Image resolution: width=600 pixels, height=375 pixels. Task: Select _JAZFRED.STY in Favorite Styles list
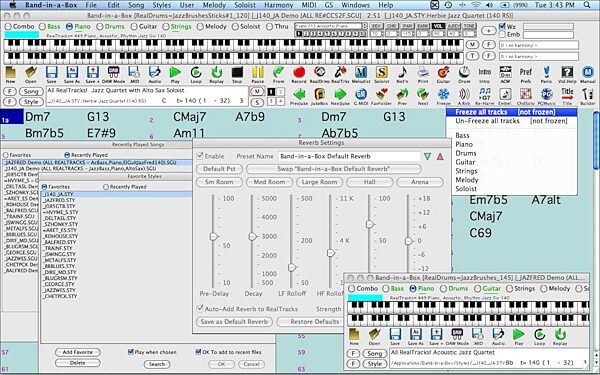pos(116,200)
